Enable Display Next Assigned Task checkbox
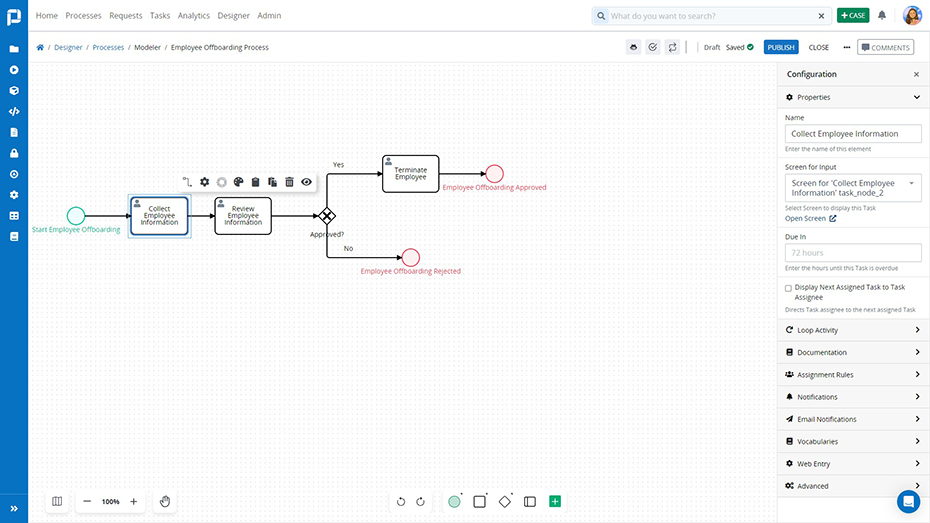Viewport: 930px width, 523px height. (788, 288)
